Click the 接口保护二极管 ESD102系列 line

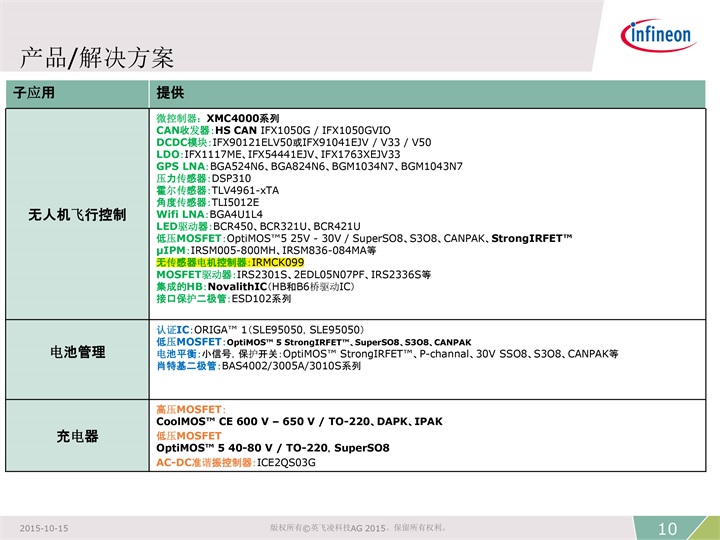[x=224, y=298]
